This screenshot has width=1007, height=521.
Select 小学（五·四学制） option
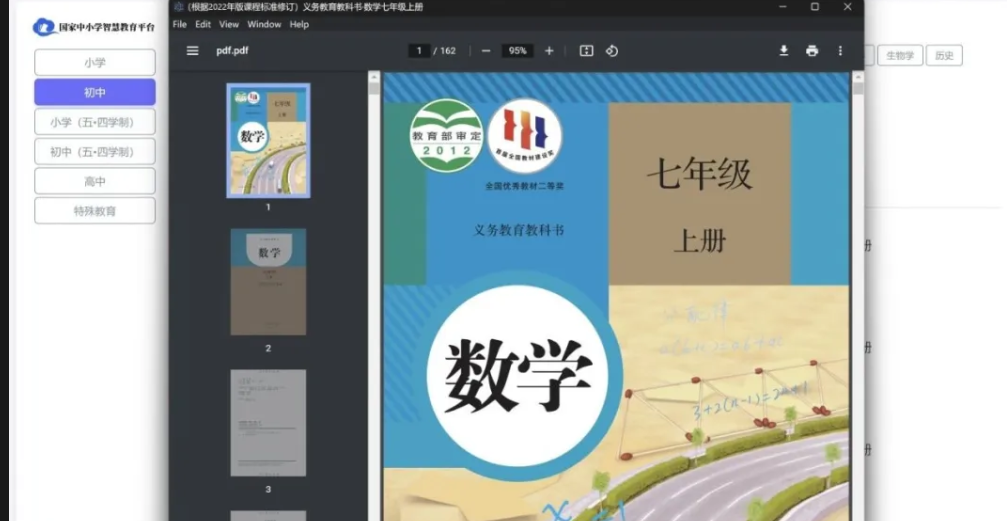[x=95, y=122]
